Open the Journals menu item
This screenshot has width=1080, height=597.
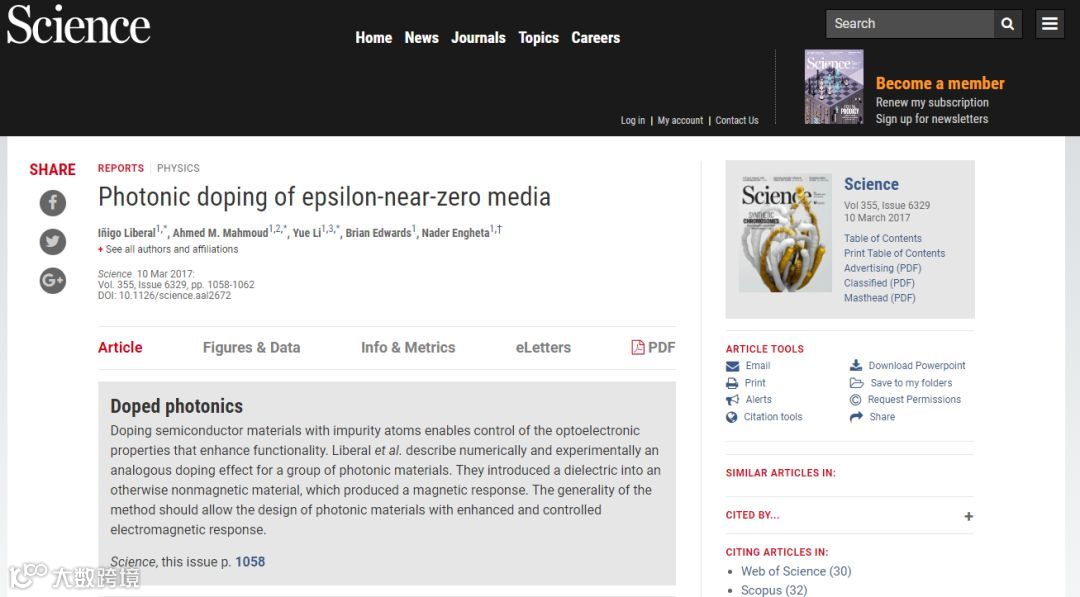478,38
